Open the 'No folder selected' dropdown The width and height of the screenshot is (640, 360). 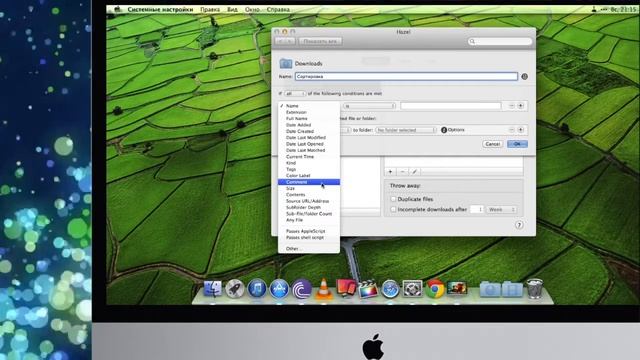click(406, 130)
